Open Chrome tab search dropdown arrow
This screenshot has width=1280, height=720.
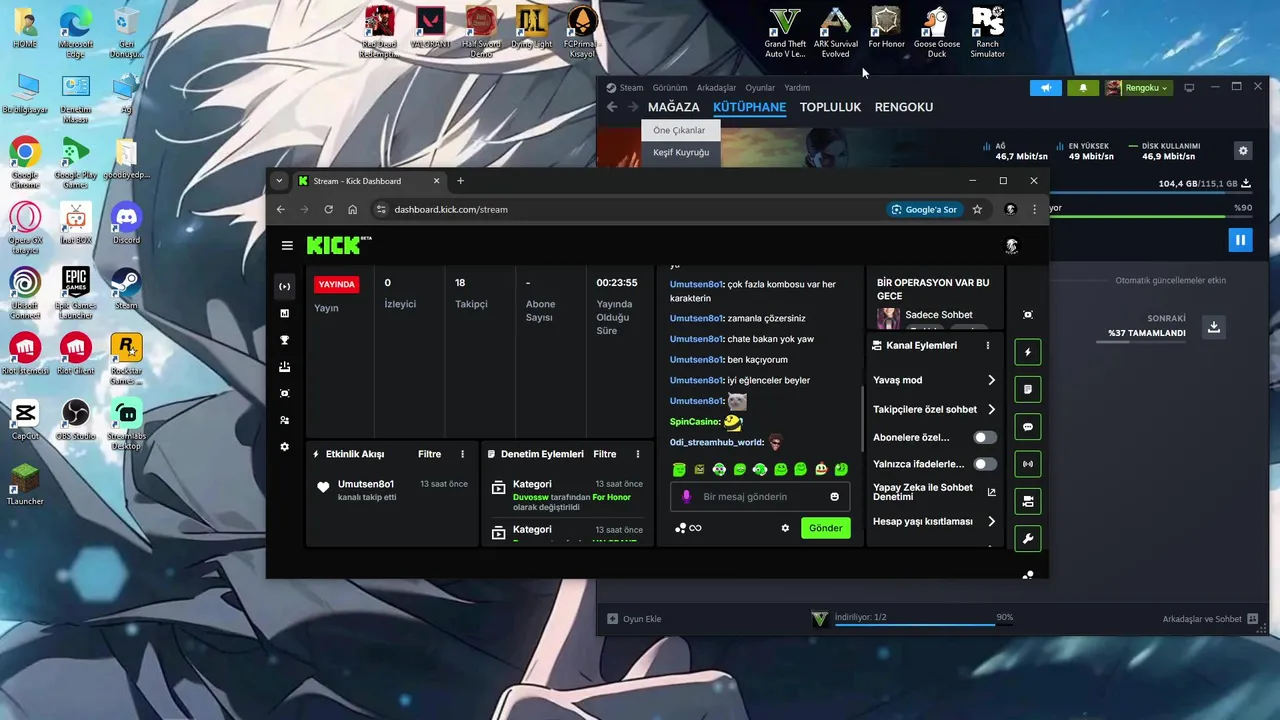click(279, 181)
